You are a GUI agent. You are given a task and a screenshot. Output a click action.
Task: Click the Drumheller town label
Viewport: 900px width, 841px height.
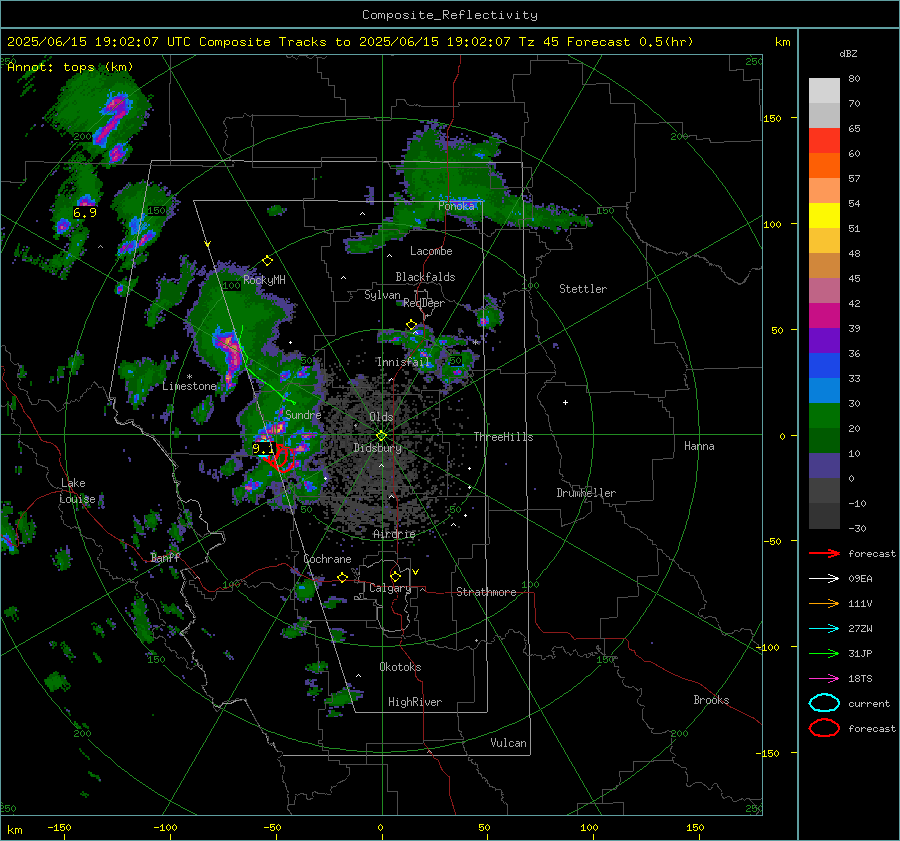click(586, 493)
